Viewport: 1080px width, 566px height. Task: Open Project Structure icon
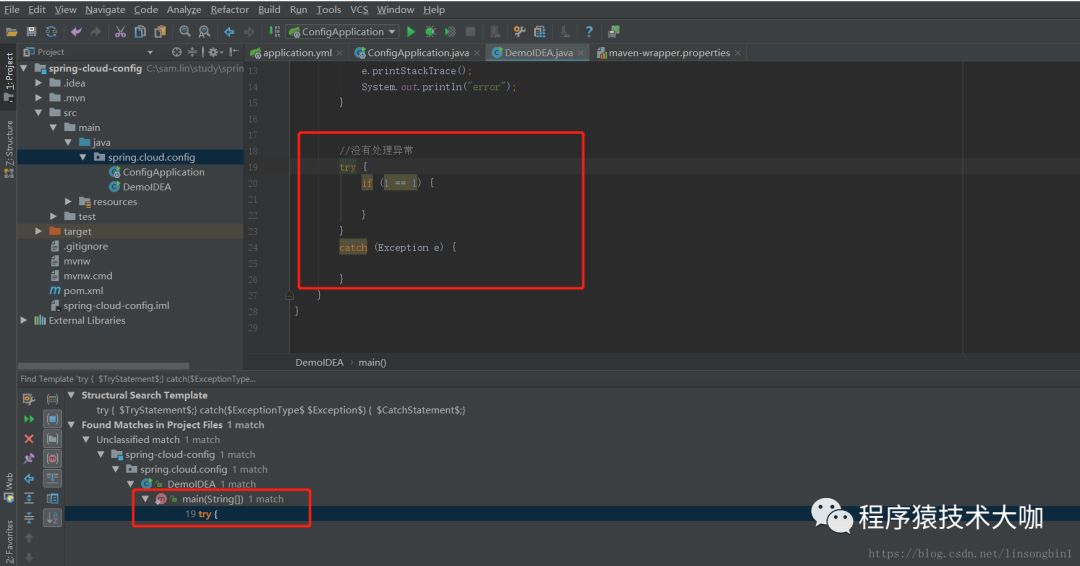pos(539,32)
